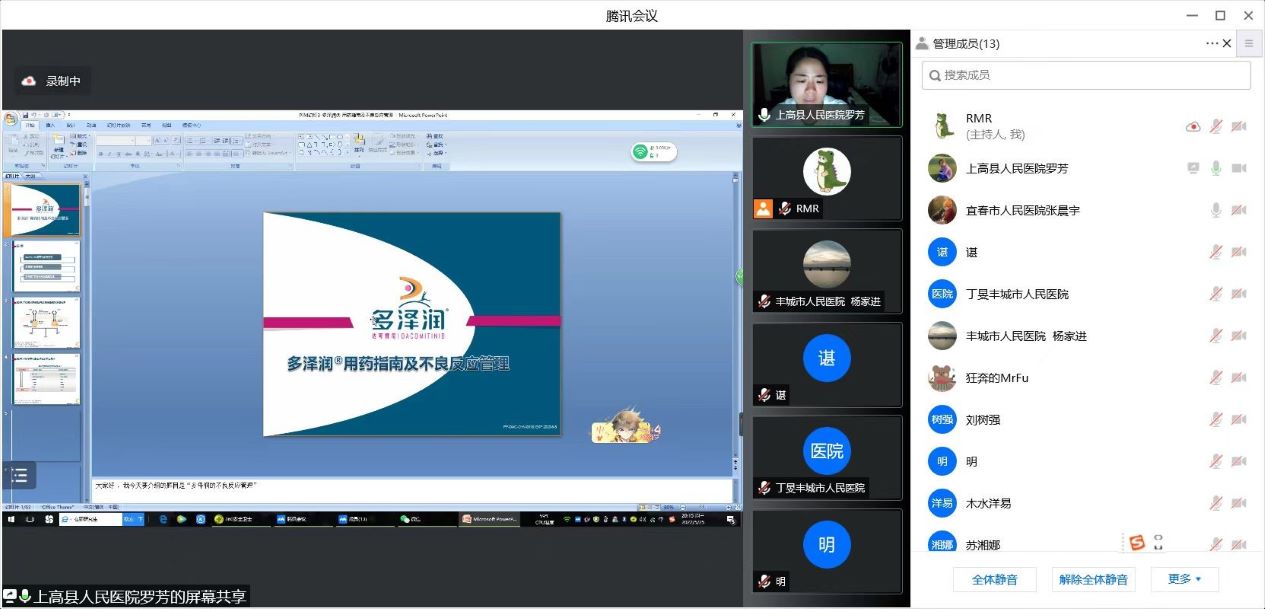Toggle camera icon for 丁旻丰城市人民医院
Viewport: 1265px width, 609px height.
coord(1239,294)
